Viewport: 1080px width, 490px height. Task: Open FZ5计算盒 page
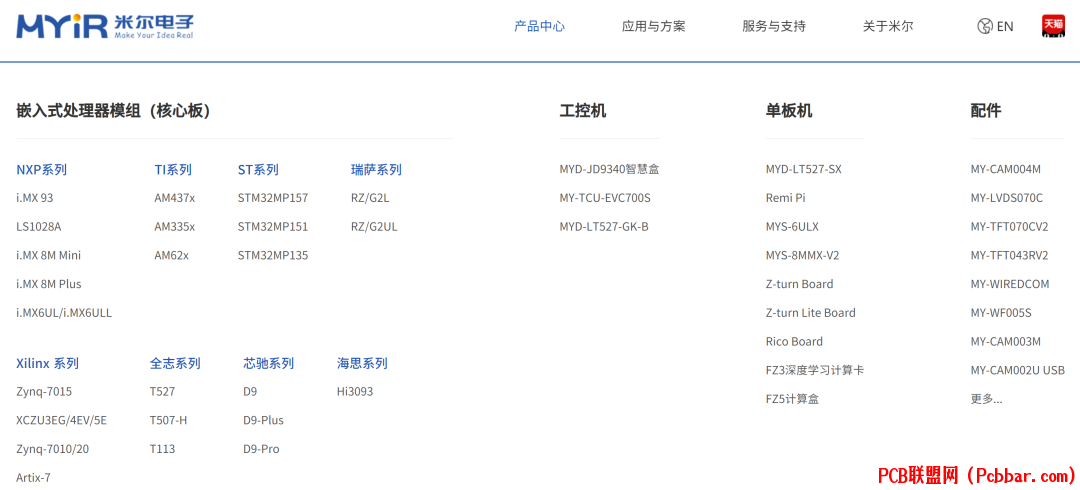tap(792, 398)
